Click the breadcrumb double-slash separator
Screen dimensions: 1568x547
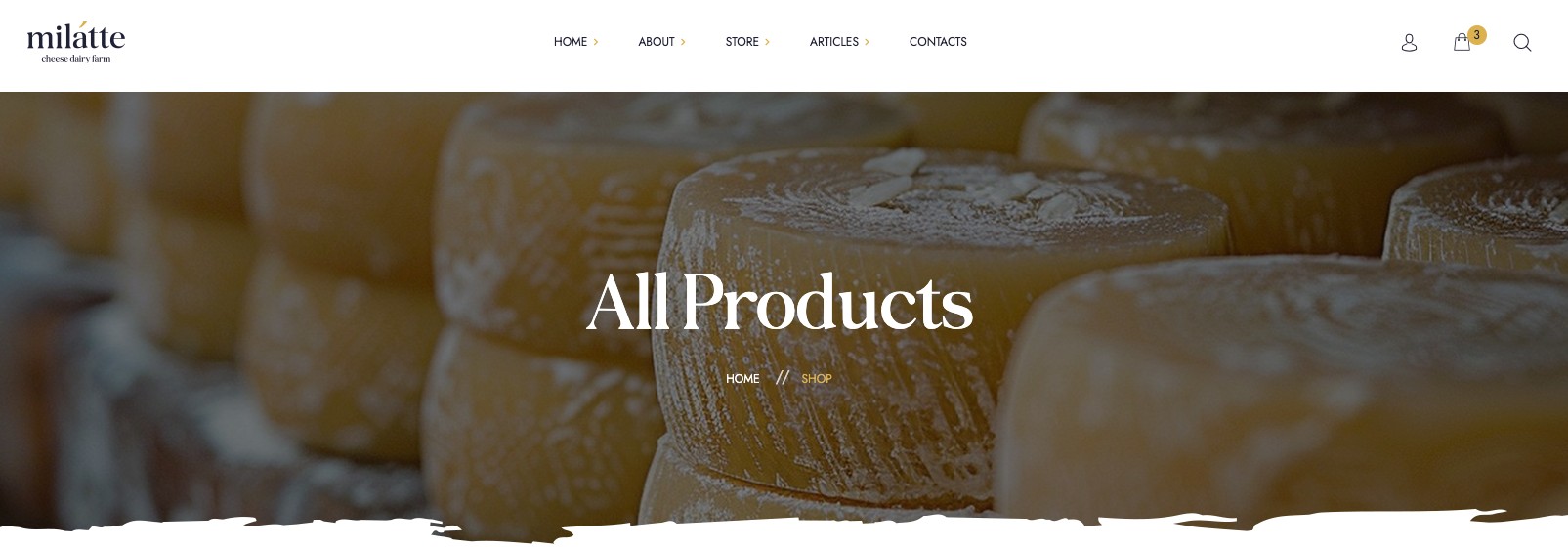click(x=782, y=378)
